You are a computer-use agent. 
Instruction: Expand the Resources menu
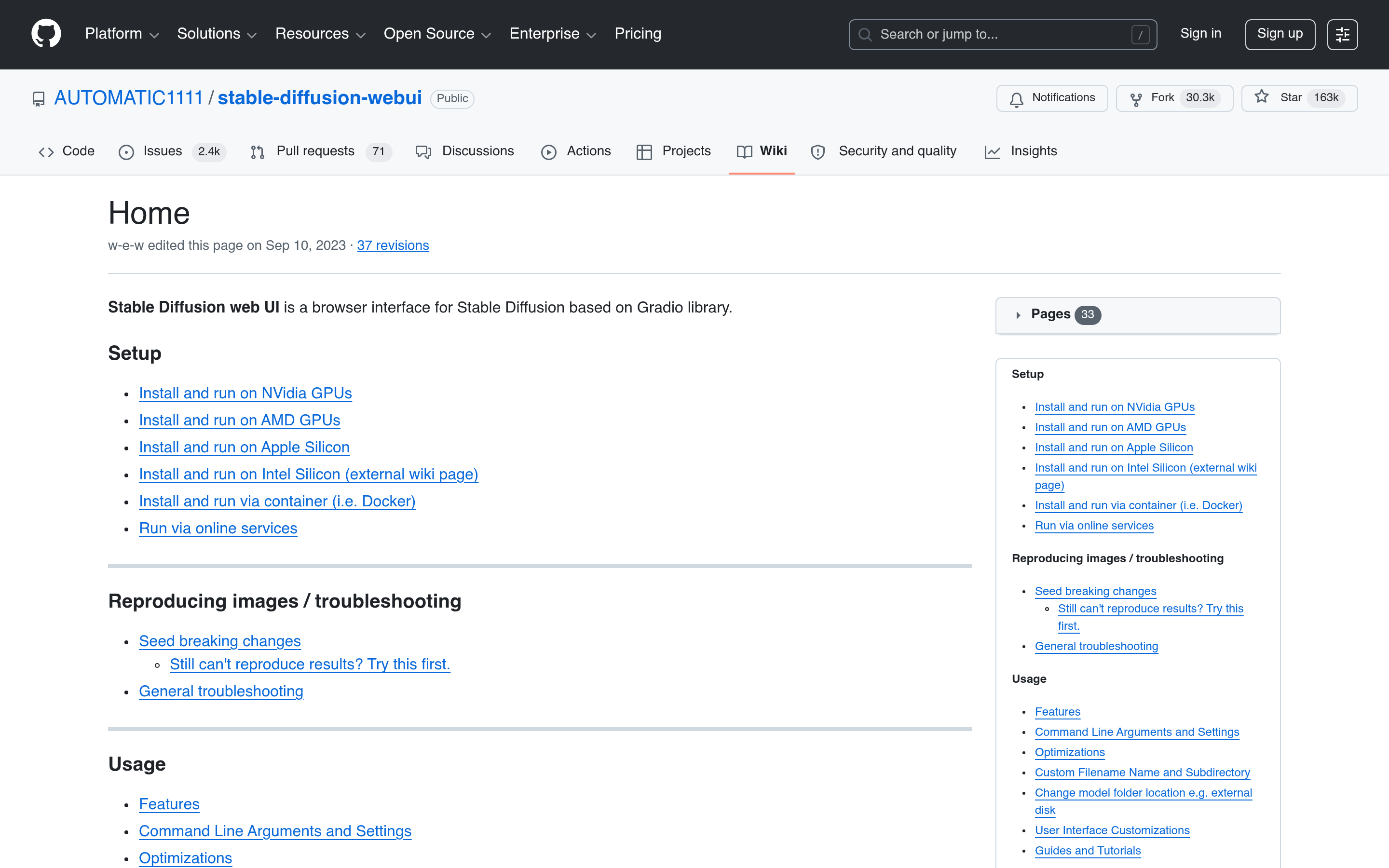[x=320, y=34]
